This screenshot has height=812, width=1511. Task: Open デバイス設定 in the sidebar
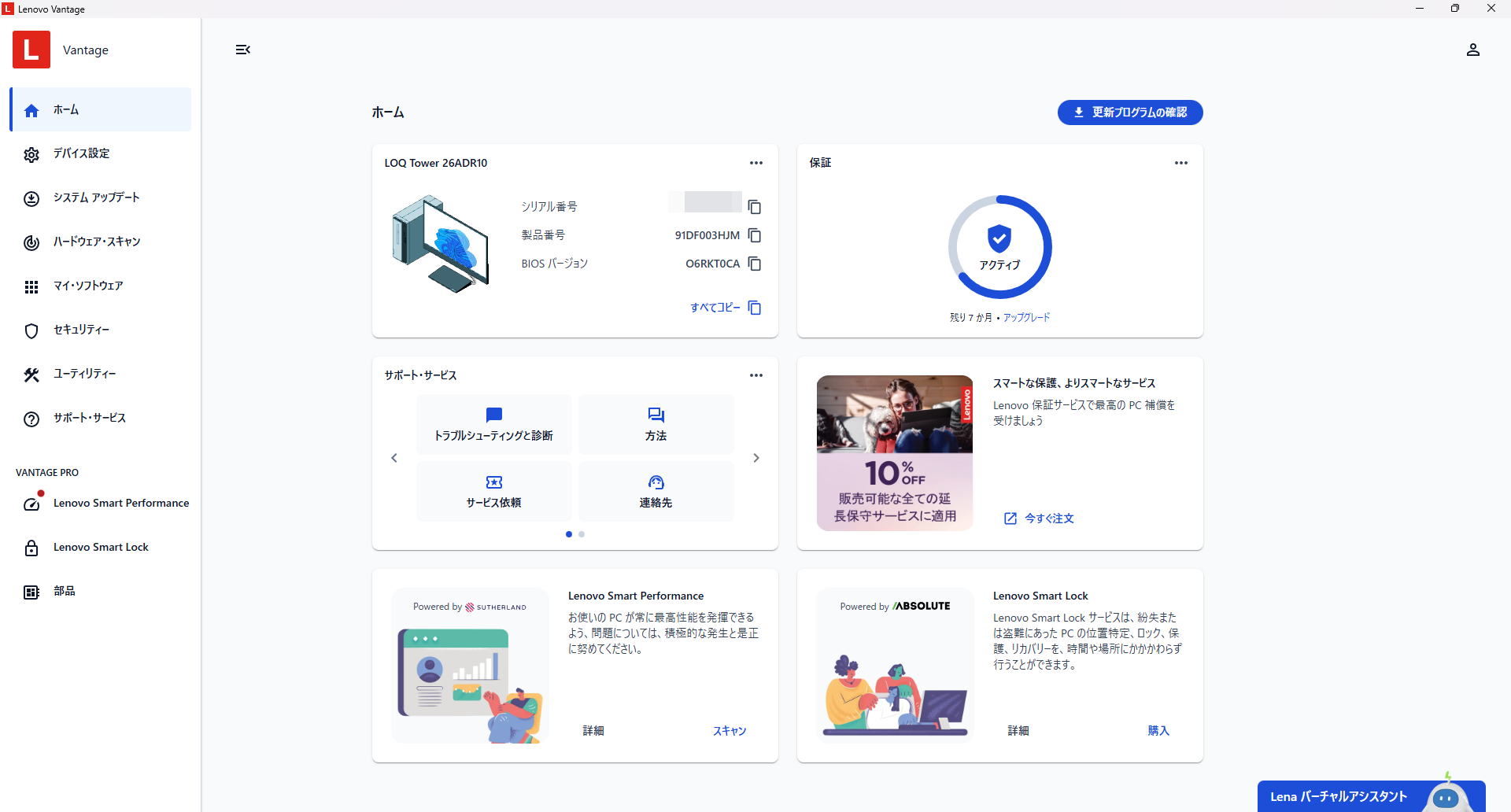click(81, 153)
